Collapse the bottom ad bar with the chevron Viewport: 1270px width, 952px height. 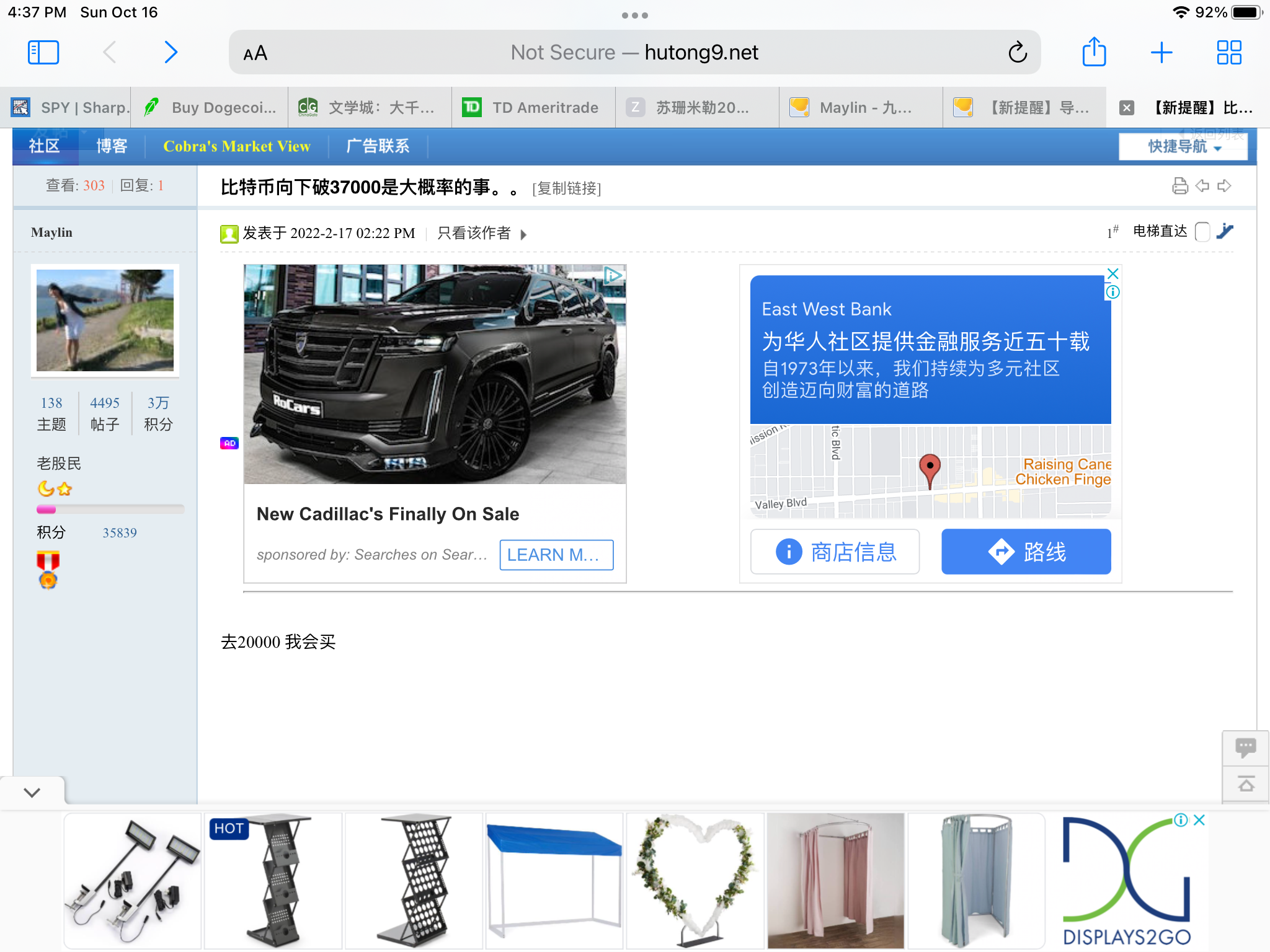[x=32, y=792]
